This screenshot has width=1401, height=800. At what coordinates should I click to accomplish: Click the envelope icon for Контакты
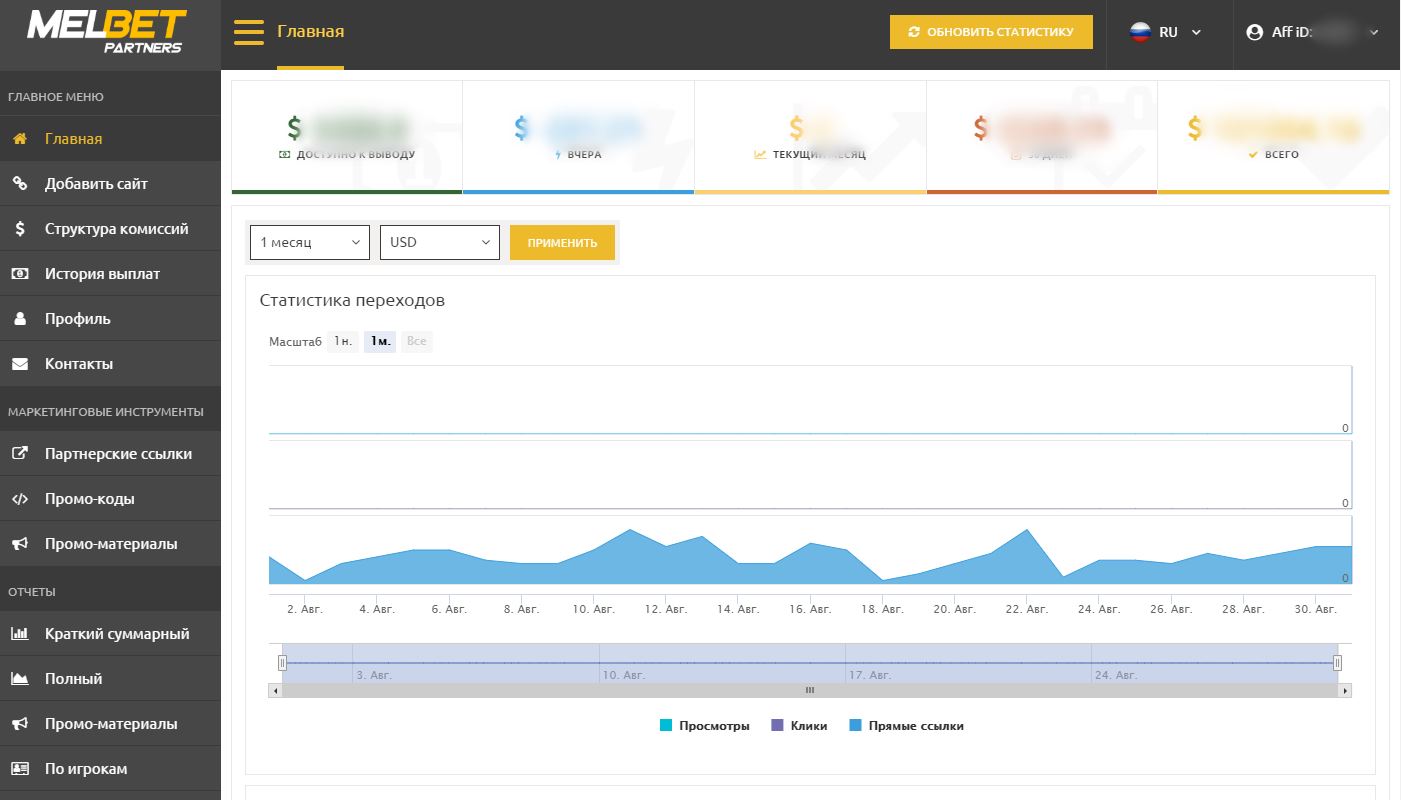(20, 364)
